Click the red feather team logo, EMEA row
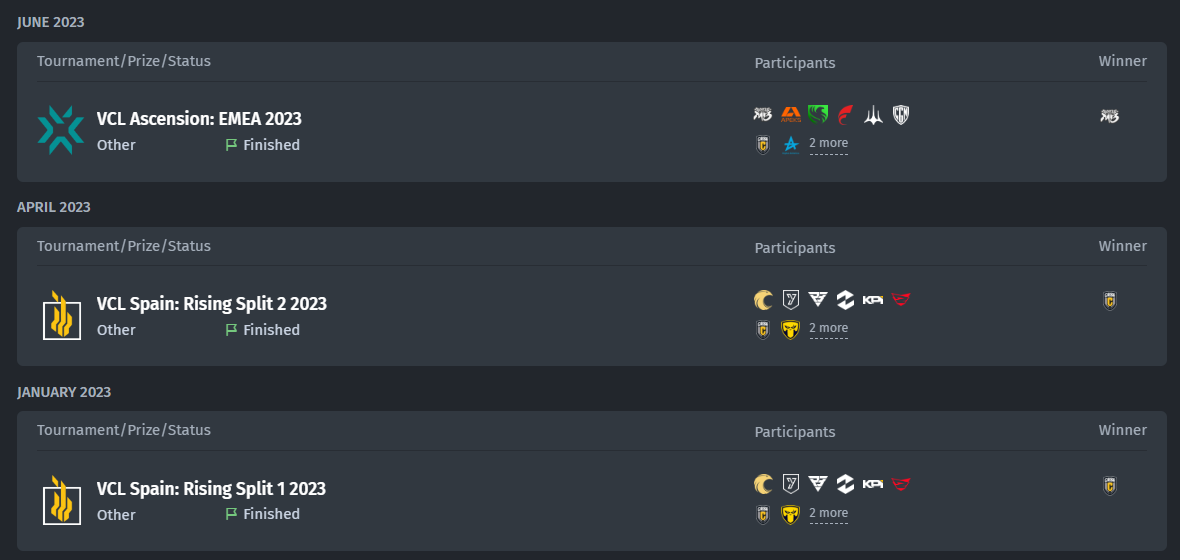Viewport: 1180px width, 560px height. pos(845,114)
